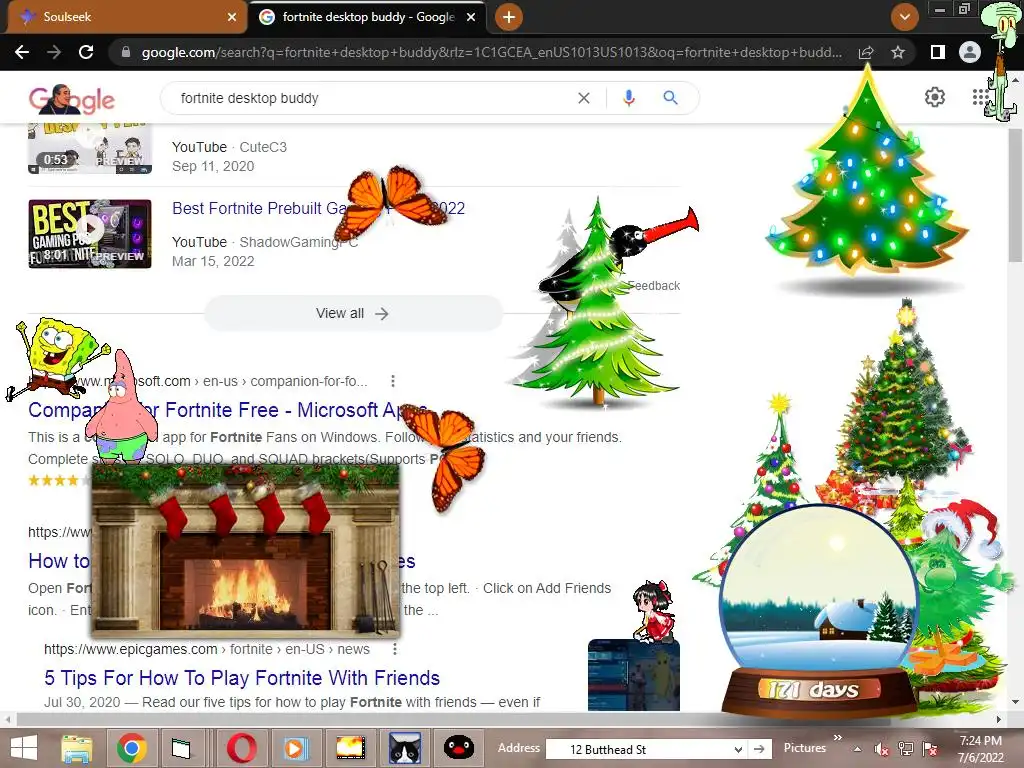The image size is (1024, 768).
Task: Reload the Google search page
Action: tap(86, 52)
